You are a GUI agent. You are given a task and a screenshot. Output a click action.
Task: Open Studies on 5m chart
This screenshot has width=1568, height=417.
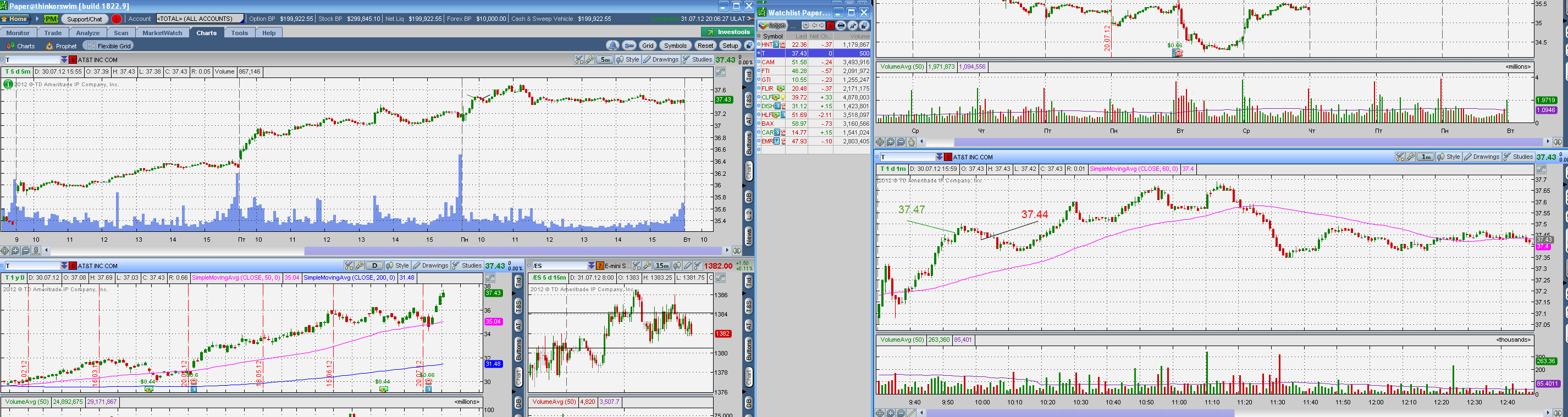point(698,59)
